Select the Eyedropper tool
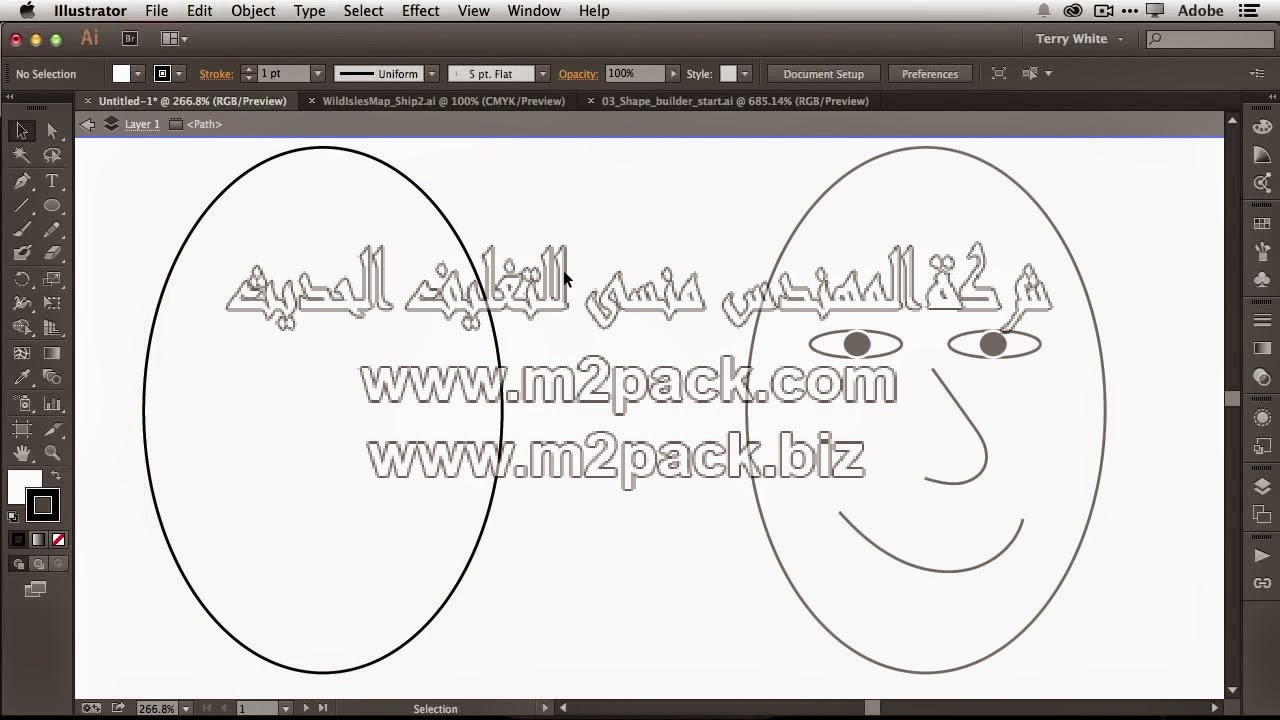The image size is (1280, 720). tap(22, 378)
